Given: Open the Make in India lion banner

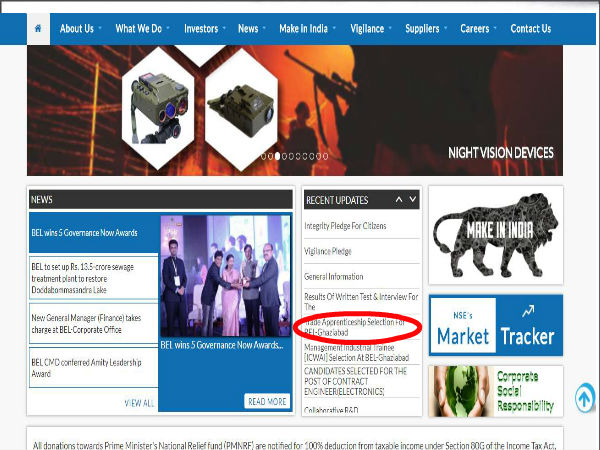Looking at the screenshot, I should click(496, 235).
